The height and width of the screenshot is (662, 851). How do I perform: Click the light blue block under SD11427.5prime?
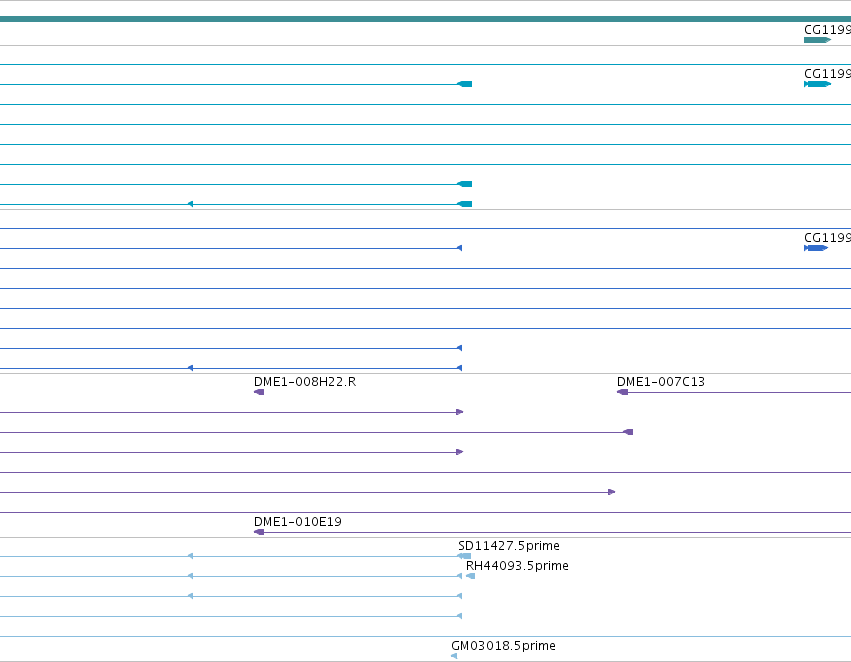[x=465, y=556]
